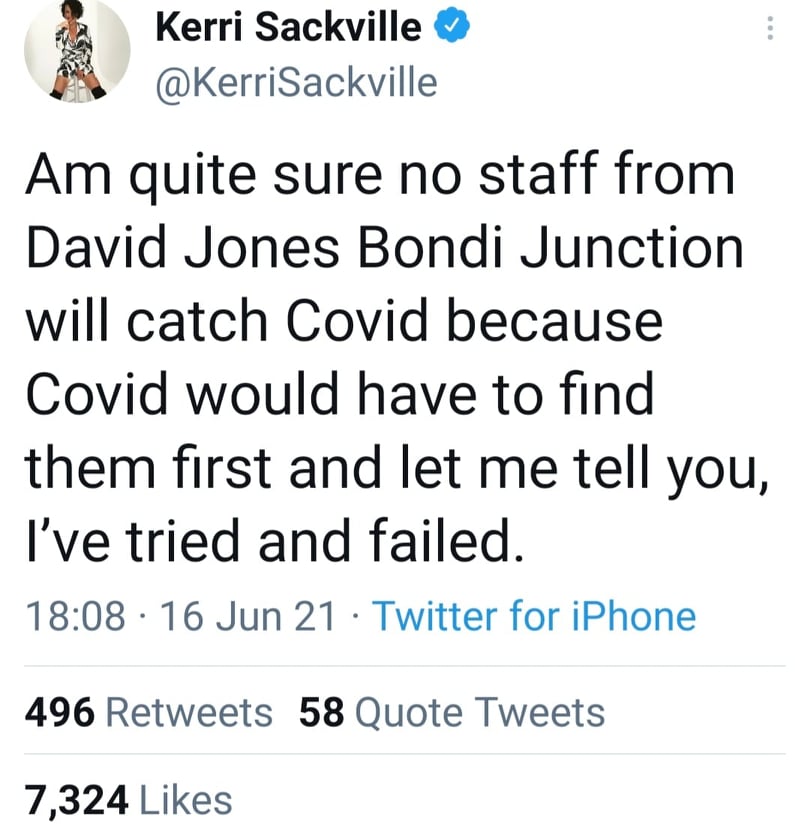Click the line 'I've tried and failed.'

tap(273, 542)
